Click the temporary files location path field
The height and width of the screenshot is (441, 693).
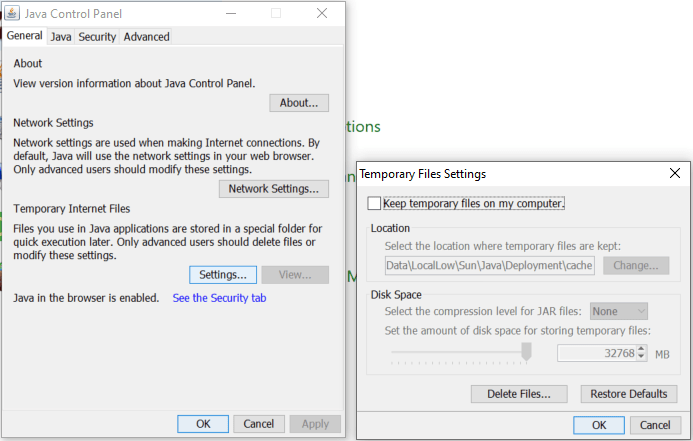(x=489, y=266)
